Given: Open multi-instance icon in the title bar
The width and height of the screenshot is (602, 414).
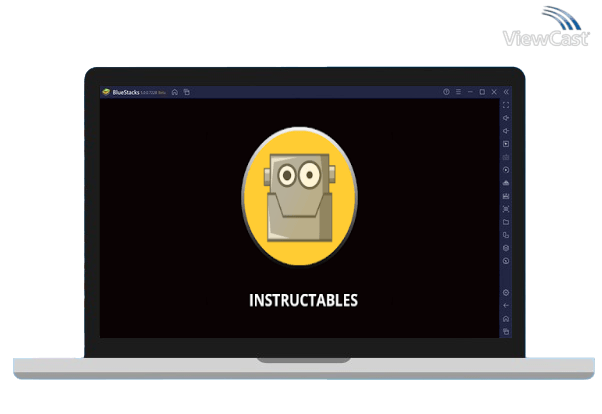Looking at the screenshot, I should pos(187,92).
